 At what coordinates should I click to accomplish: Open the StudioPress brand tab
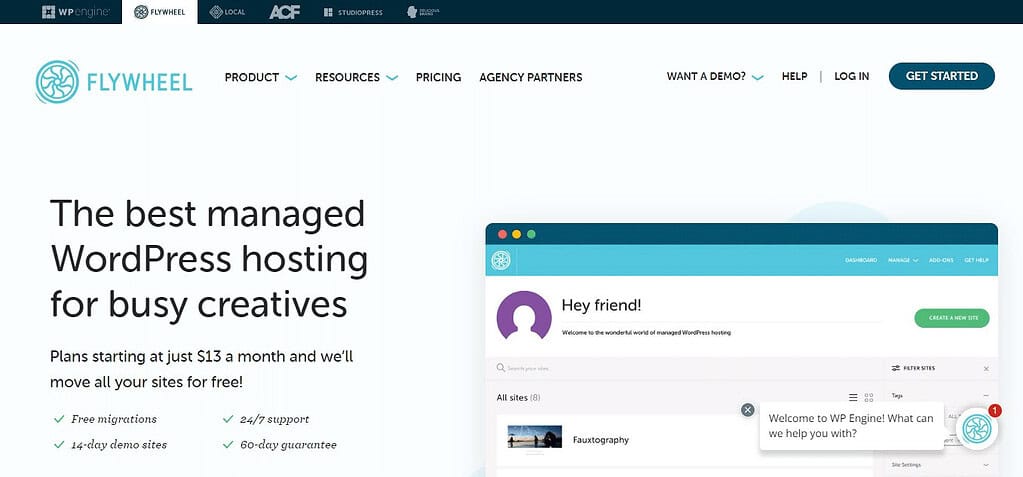tap(353, 12)
